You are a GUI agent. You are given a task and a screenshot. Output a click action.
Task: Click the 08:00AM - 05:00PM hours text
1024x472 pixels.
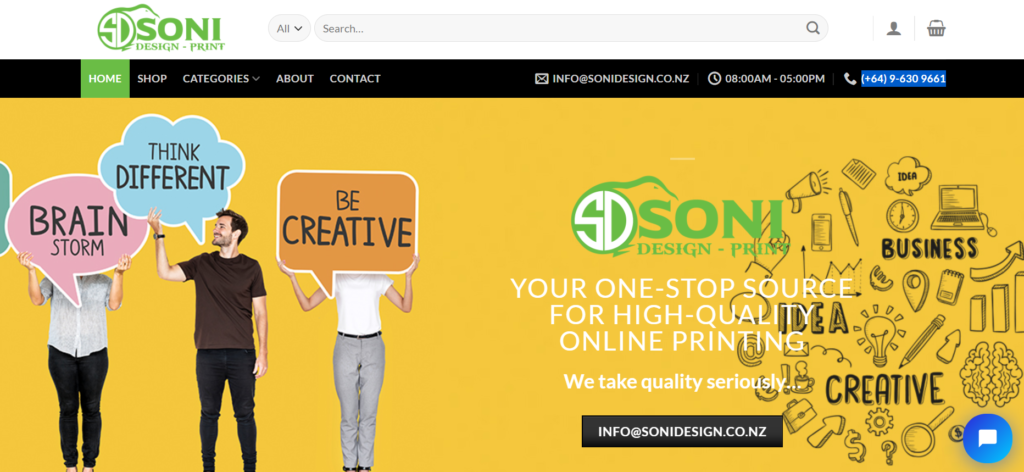775,79
